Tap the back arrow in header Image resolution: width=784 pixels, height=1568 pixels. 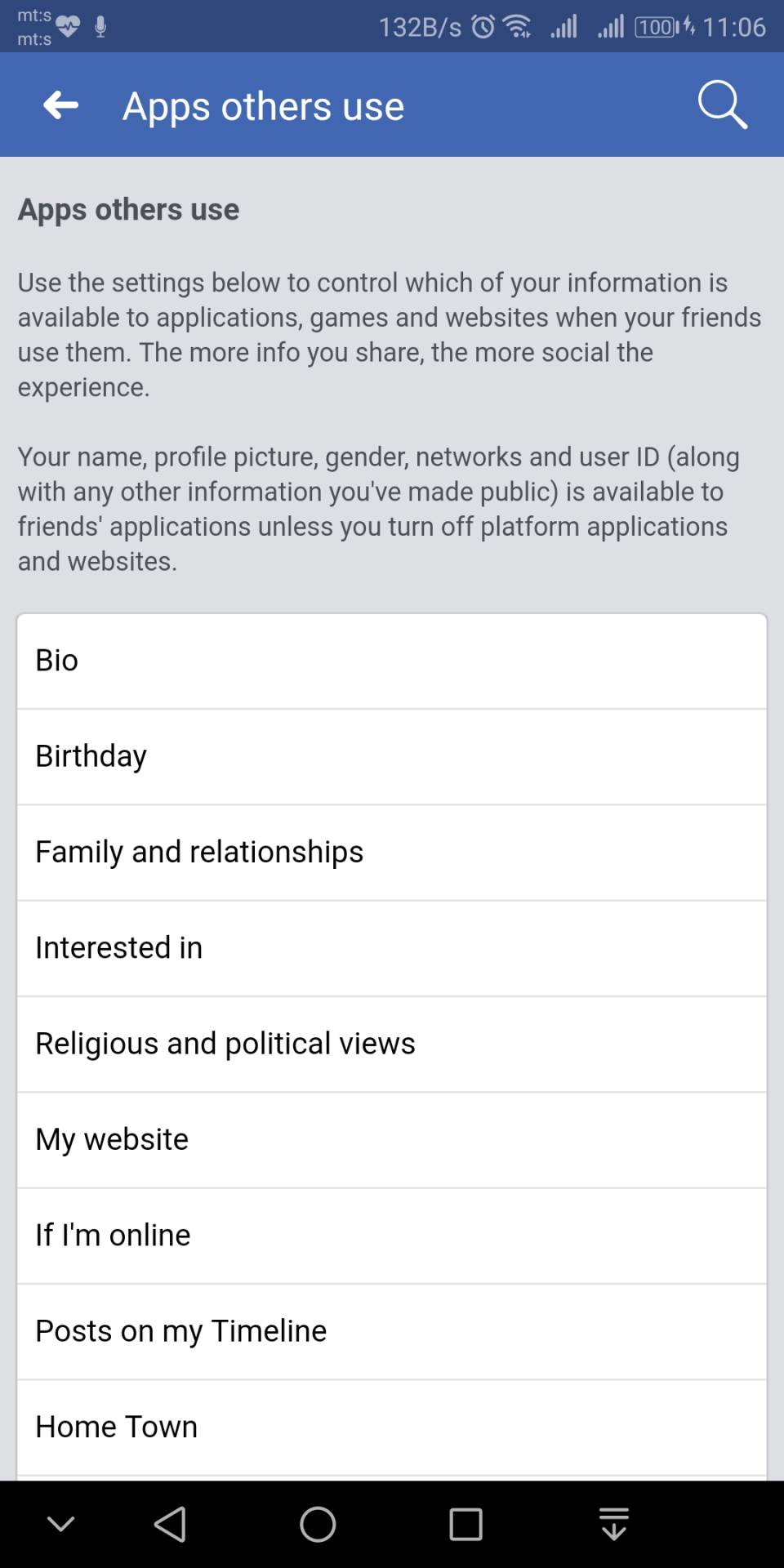(x=61, y=105)
